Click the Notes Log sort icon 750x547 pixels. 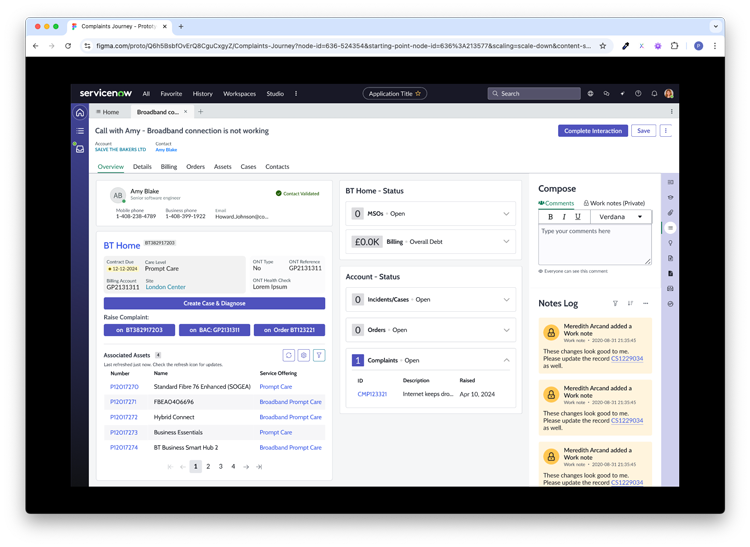pos(630,303)
